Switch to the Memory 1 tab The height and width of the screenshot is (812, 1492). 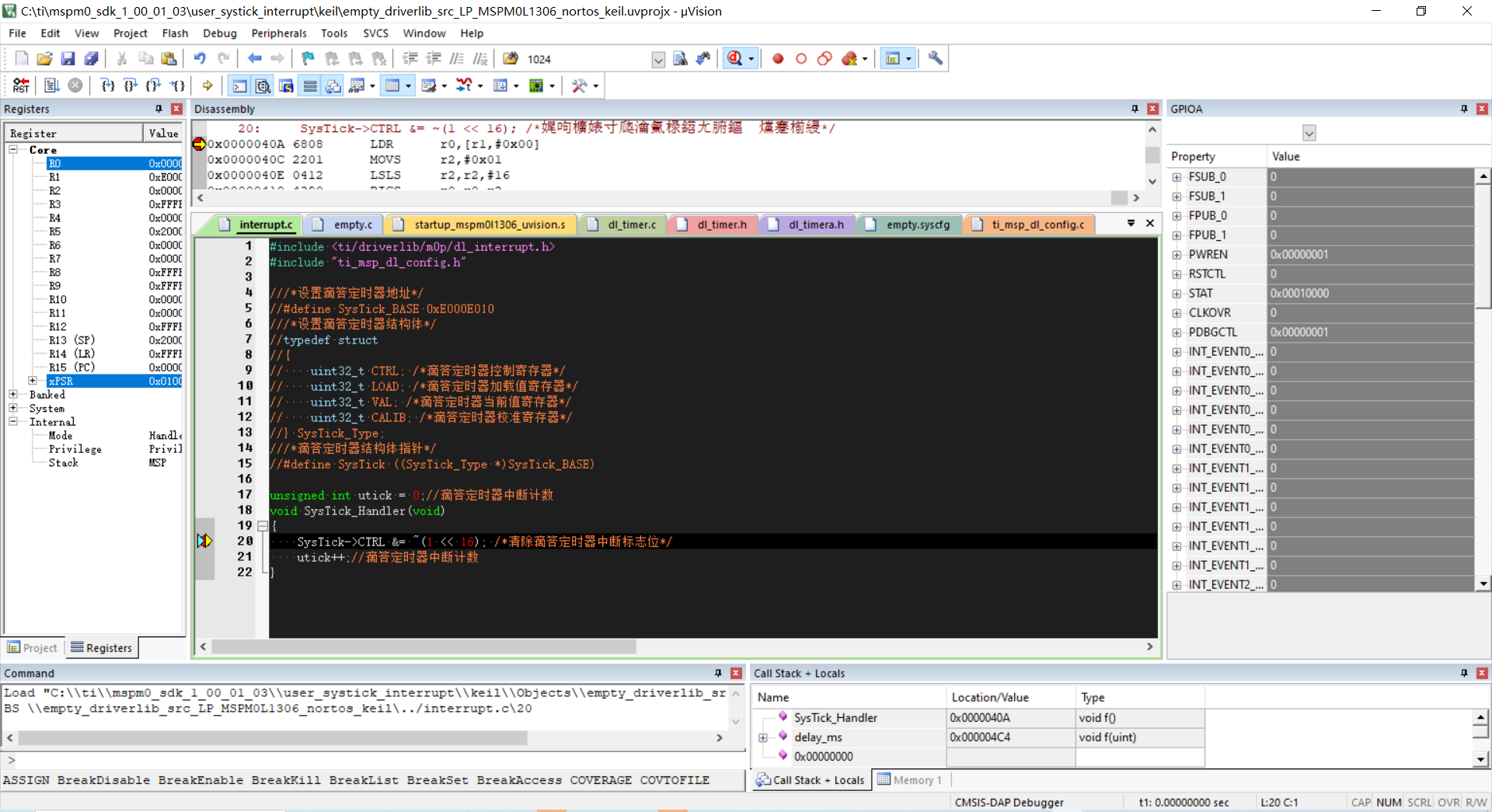pyautogui.click(x=910, y=779)
